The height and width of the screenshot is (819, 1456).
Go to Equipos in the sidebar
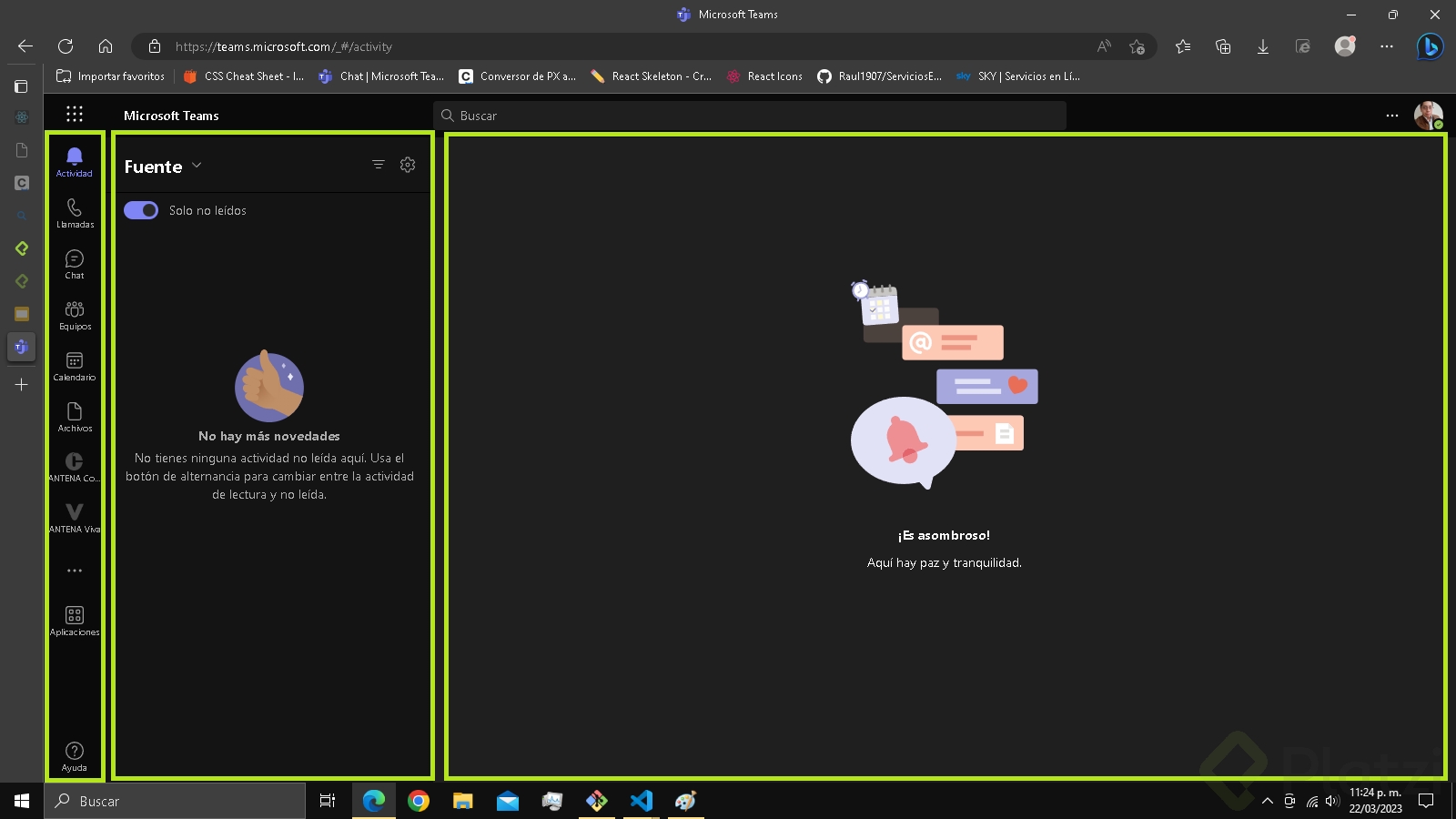point(74,315)
